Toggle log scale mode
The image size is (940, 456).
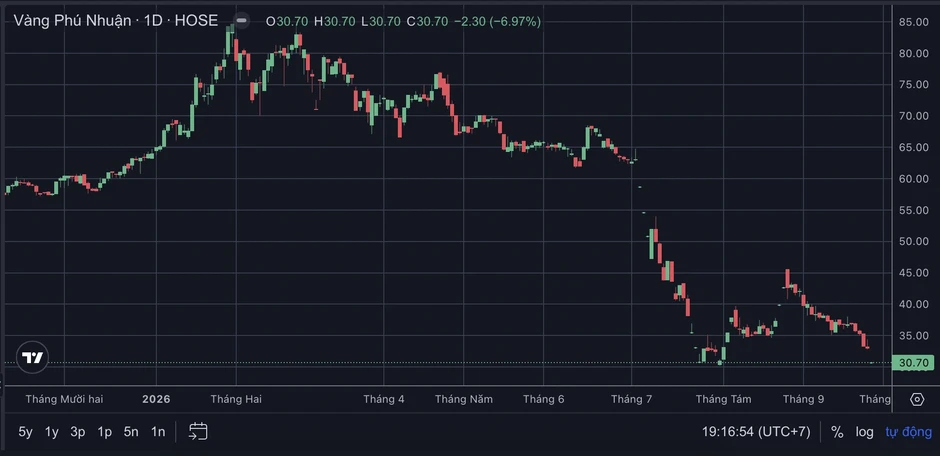864,432
